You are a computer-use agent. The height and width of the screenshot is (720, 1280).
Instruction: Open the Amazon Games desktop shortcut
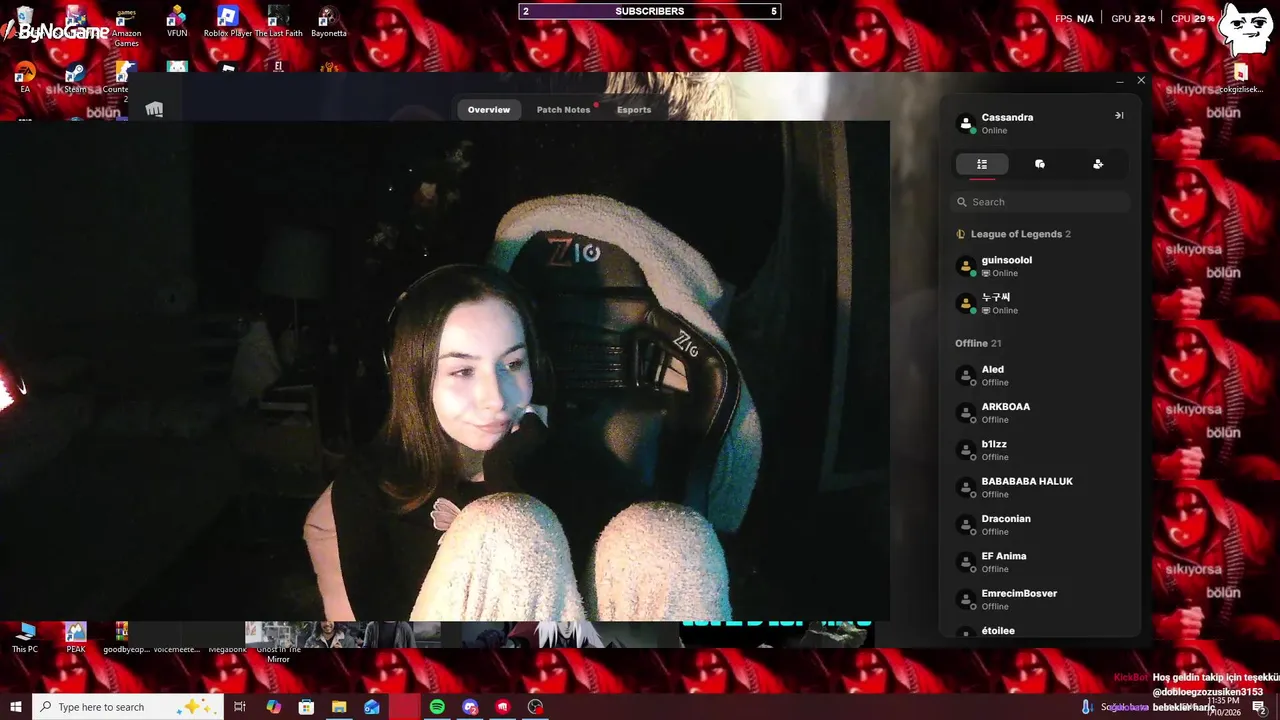tap(126, 27)
